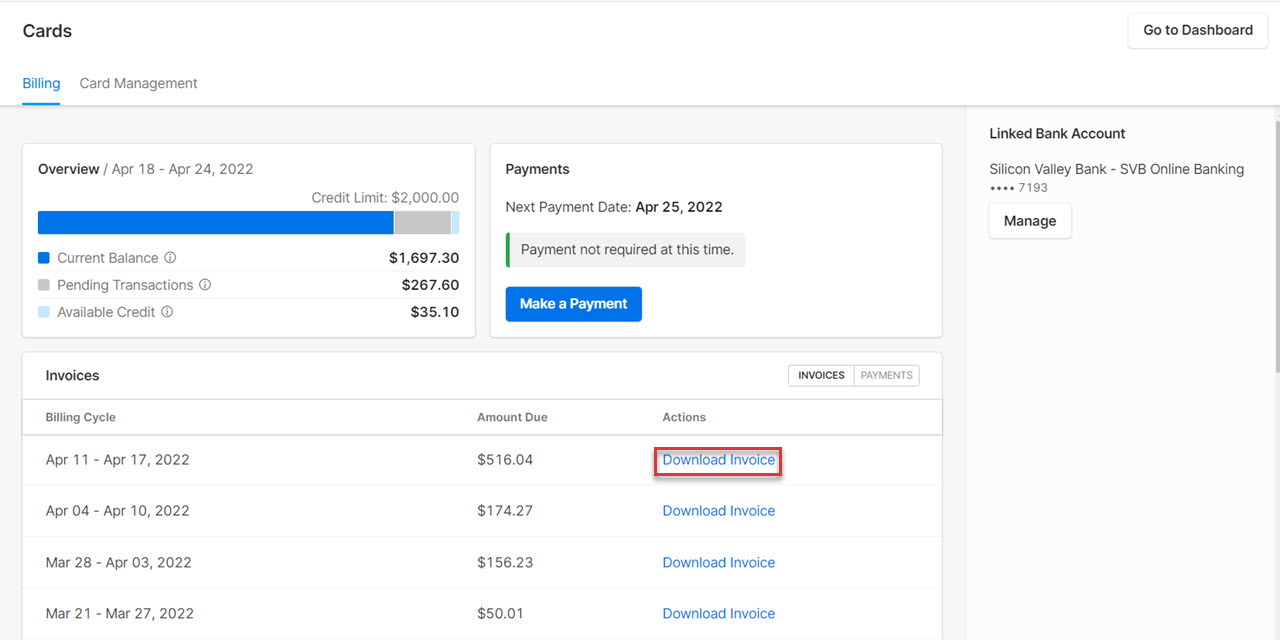The image size is (1280, 640).
Task: Download invoice for Apr 04 - Apr 10
Action: 718,511
